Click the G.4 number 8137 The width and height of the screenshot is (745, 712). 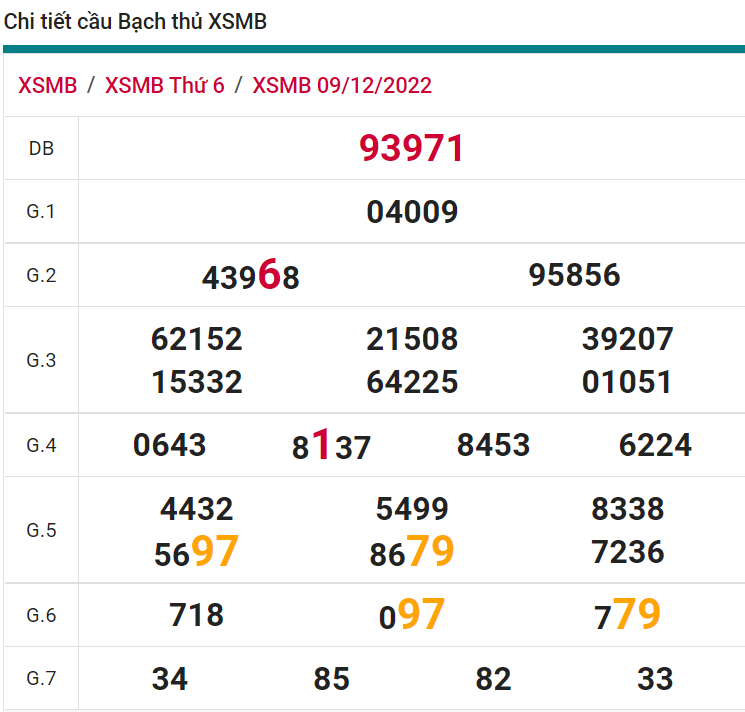pos(331,446)
